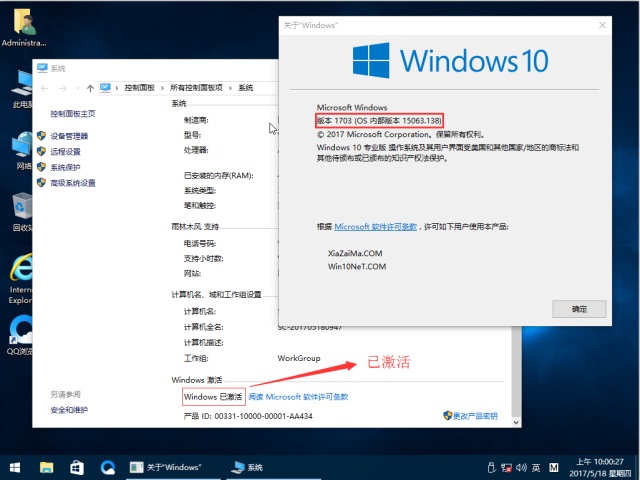This screenshot has width=640, height=480.
Task: Open 高级系统设置 link
Action: [72, 183]
